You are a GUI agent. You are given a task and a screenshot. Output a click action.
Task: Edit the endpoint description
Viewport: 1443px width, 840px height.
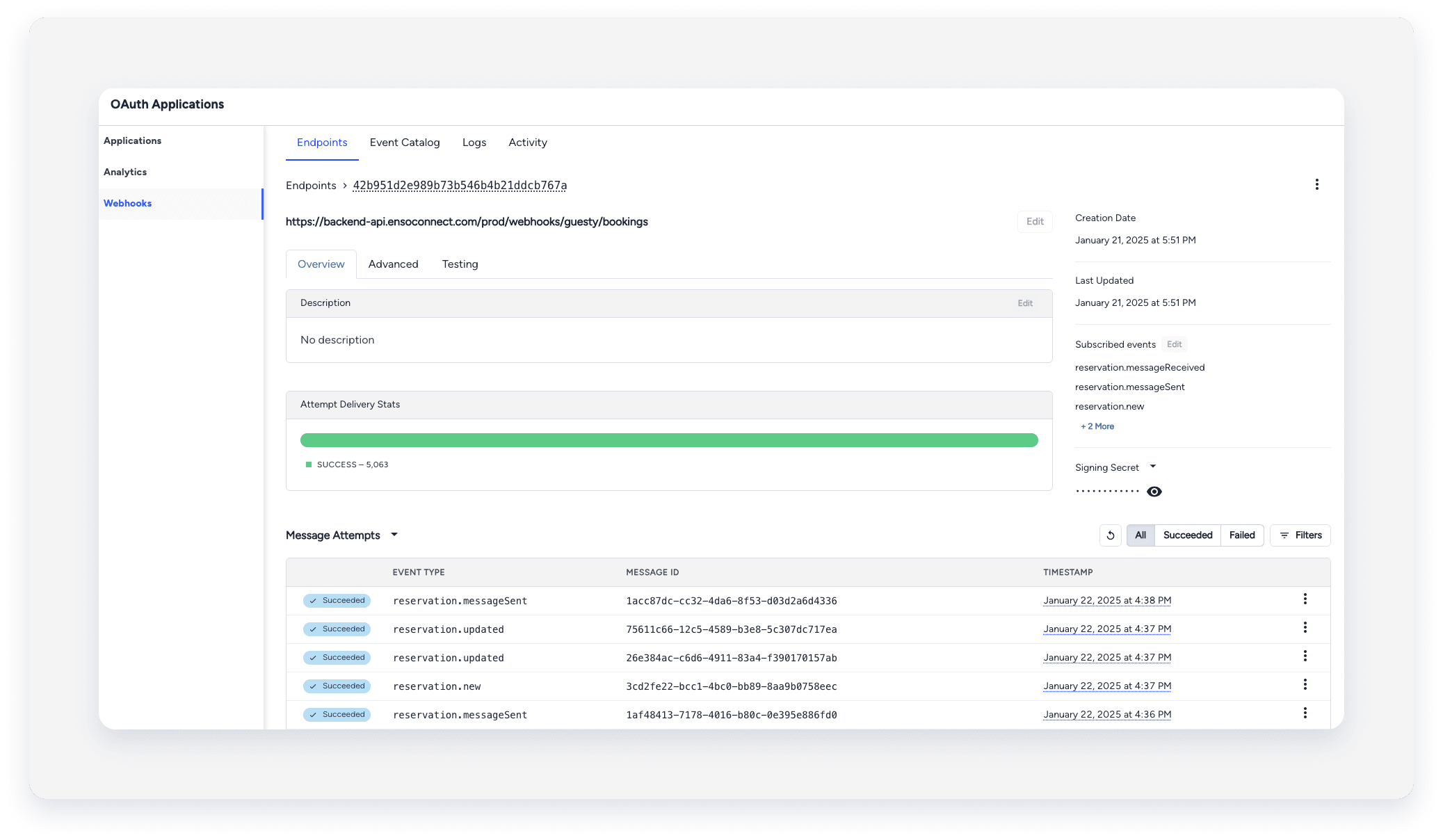tap(1024, 303)
